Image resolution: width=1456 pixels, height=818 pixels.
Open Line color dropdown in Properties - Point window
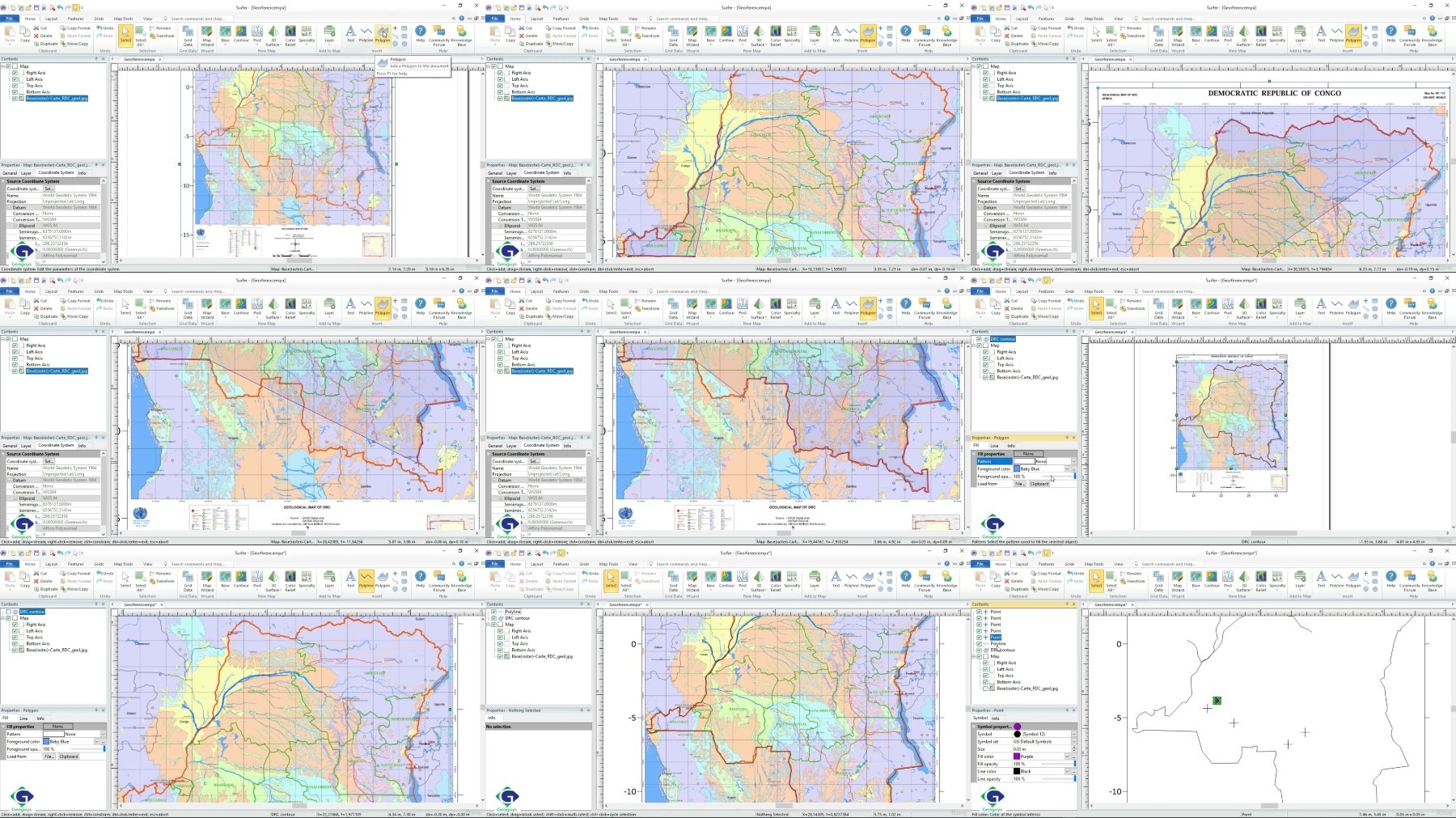pos(1067,771)
